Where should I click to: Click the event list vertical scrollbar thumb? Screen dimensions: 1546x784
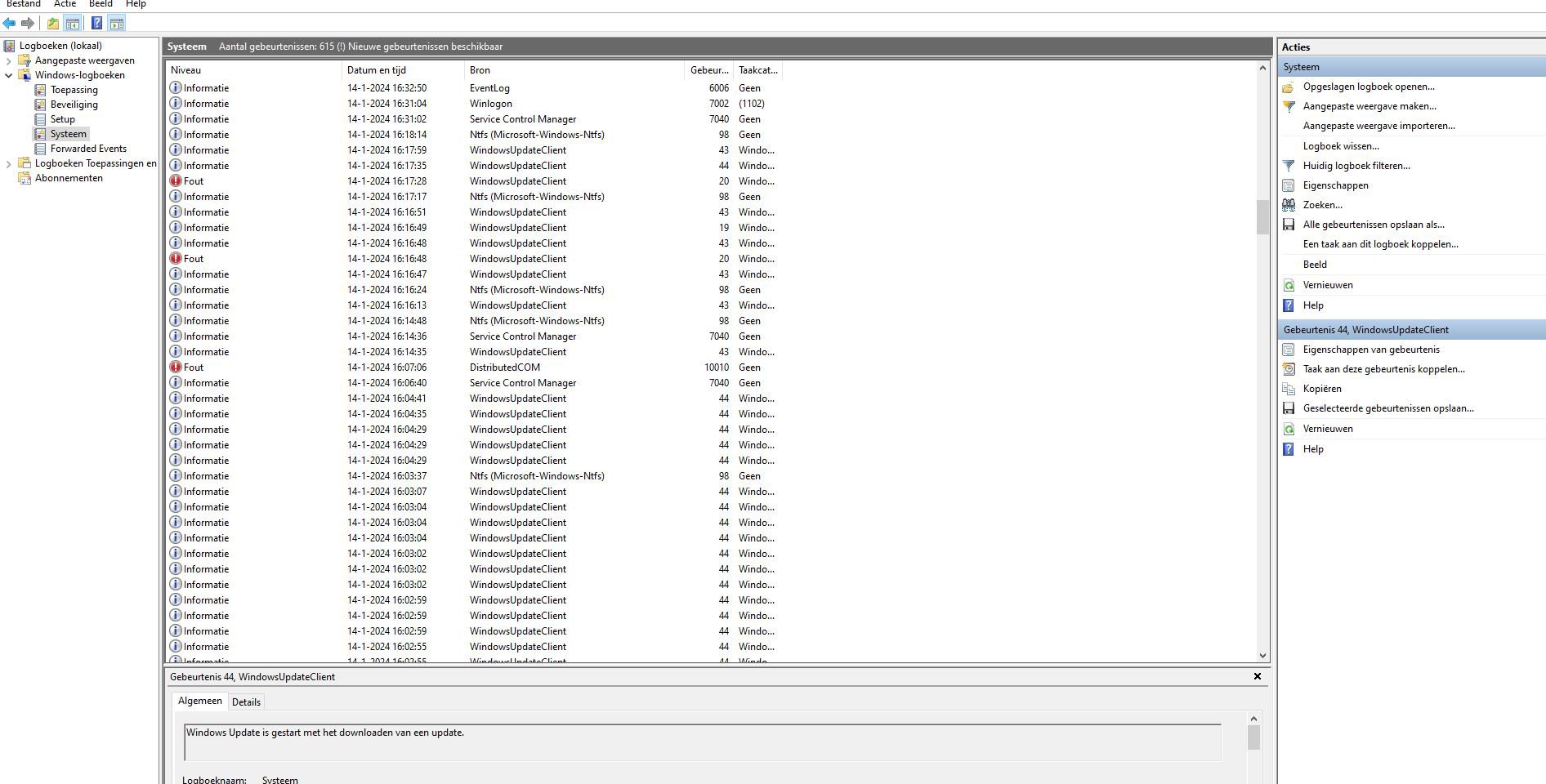pos(1262,216)
